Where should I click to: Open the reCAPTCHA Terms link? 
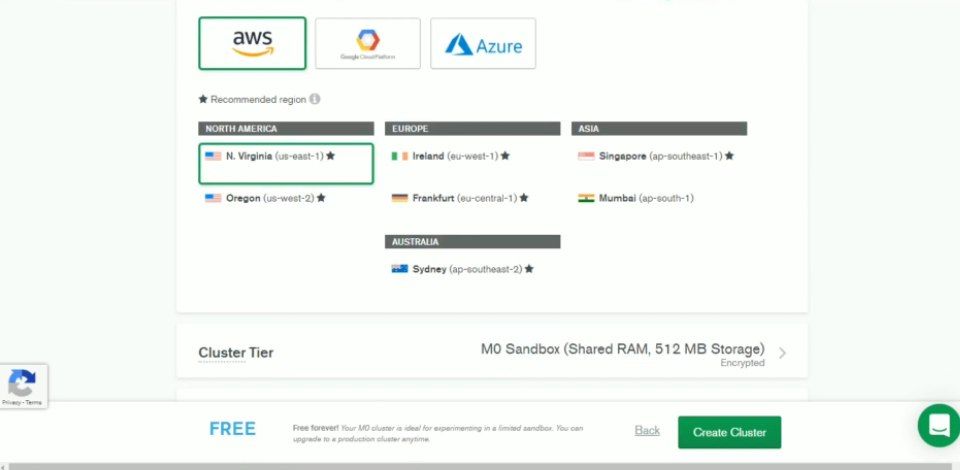(x=34, y=403)
